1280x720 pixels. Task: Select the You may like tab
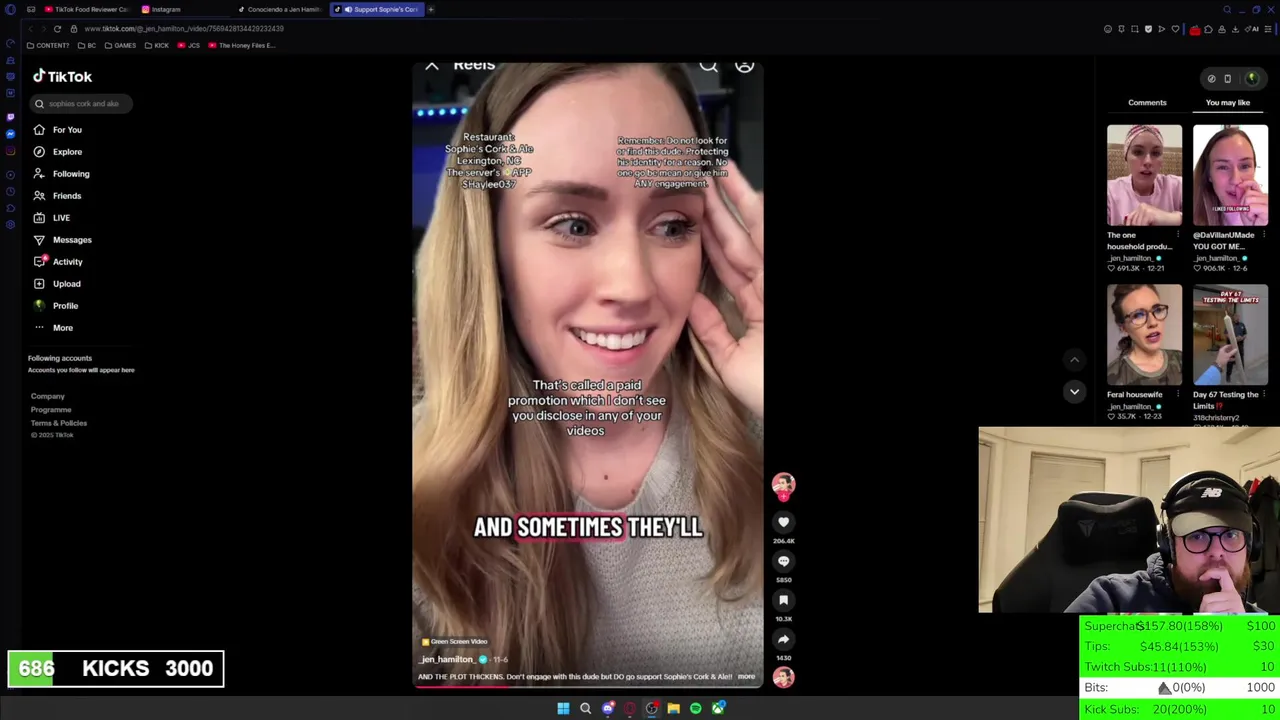tap(1228, 103)
